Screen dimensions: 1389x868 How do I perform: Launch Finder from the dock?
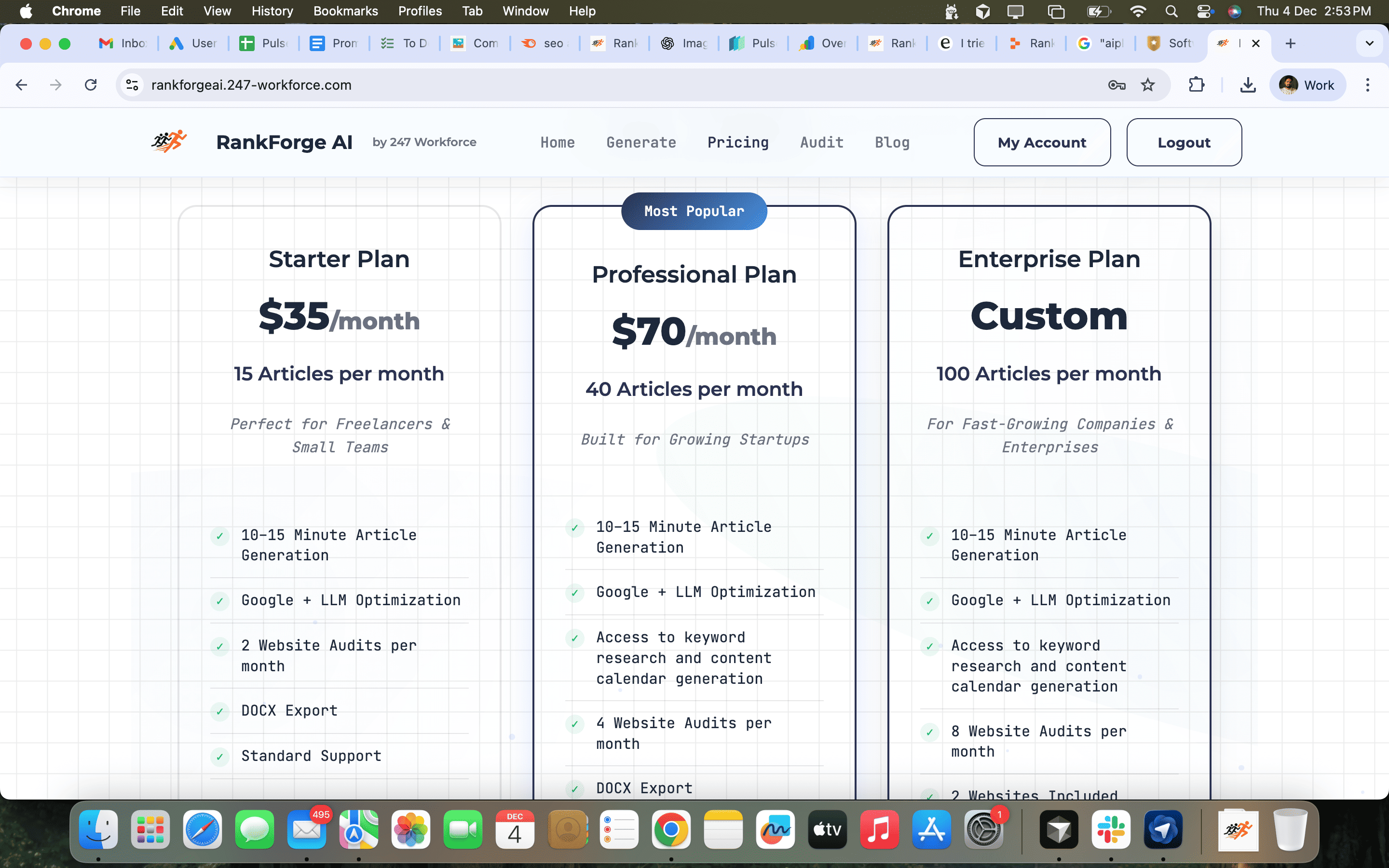click(x=98, y=829)
